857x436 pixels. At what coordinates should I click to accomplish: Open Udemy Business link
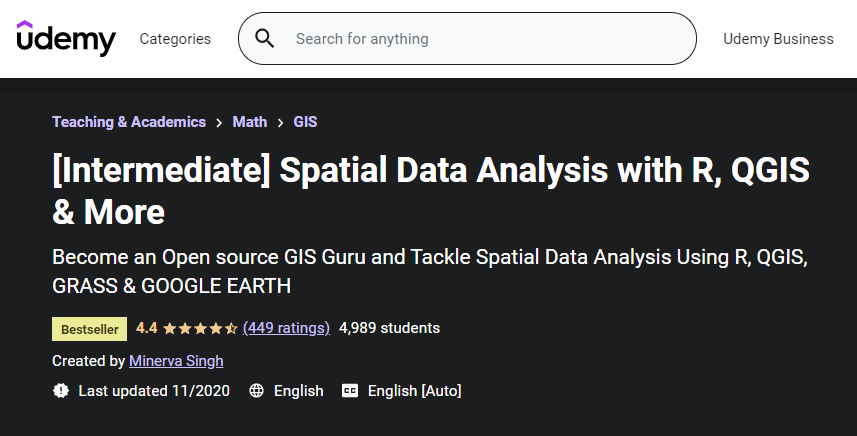click(x=778, y=39)
